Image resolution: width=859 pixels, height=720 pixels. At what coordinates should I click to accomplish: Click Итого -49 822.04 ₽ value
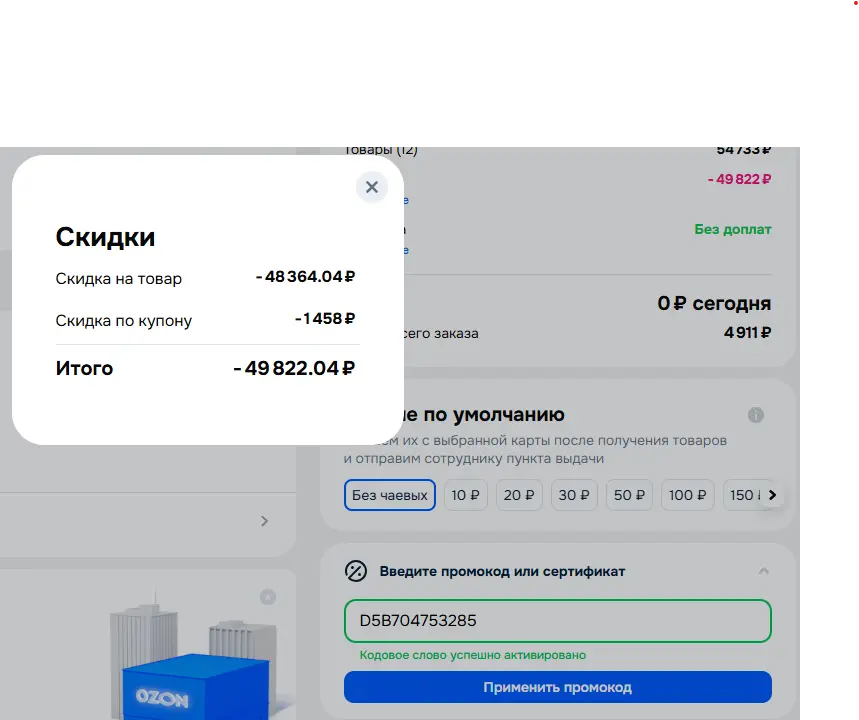294,368
